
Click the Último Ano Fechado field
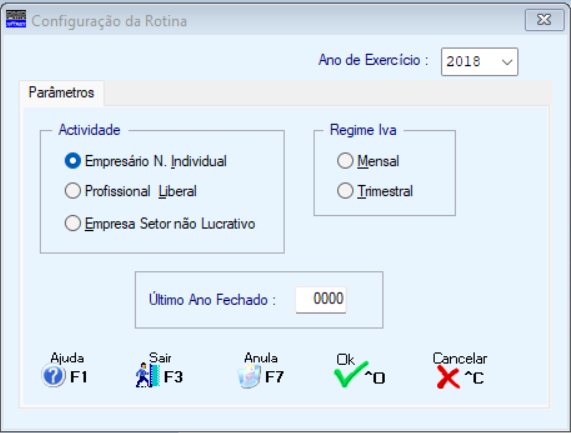coord(321,299)
